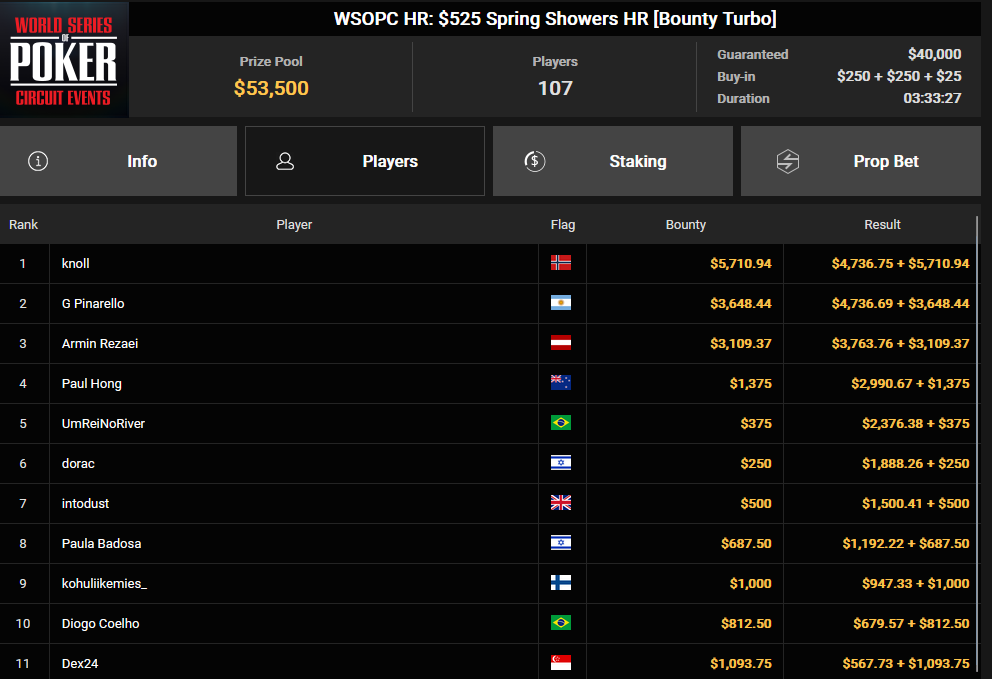Click Brazil flag next to UmReiNoRiver
Image resolution: width=992 pixels, height=679 pixels.
pos(561,423)
